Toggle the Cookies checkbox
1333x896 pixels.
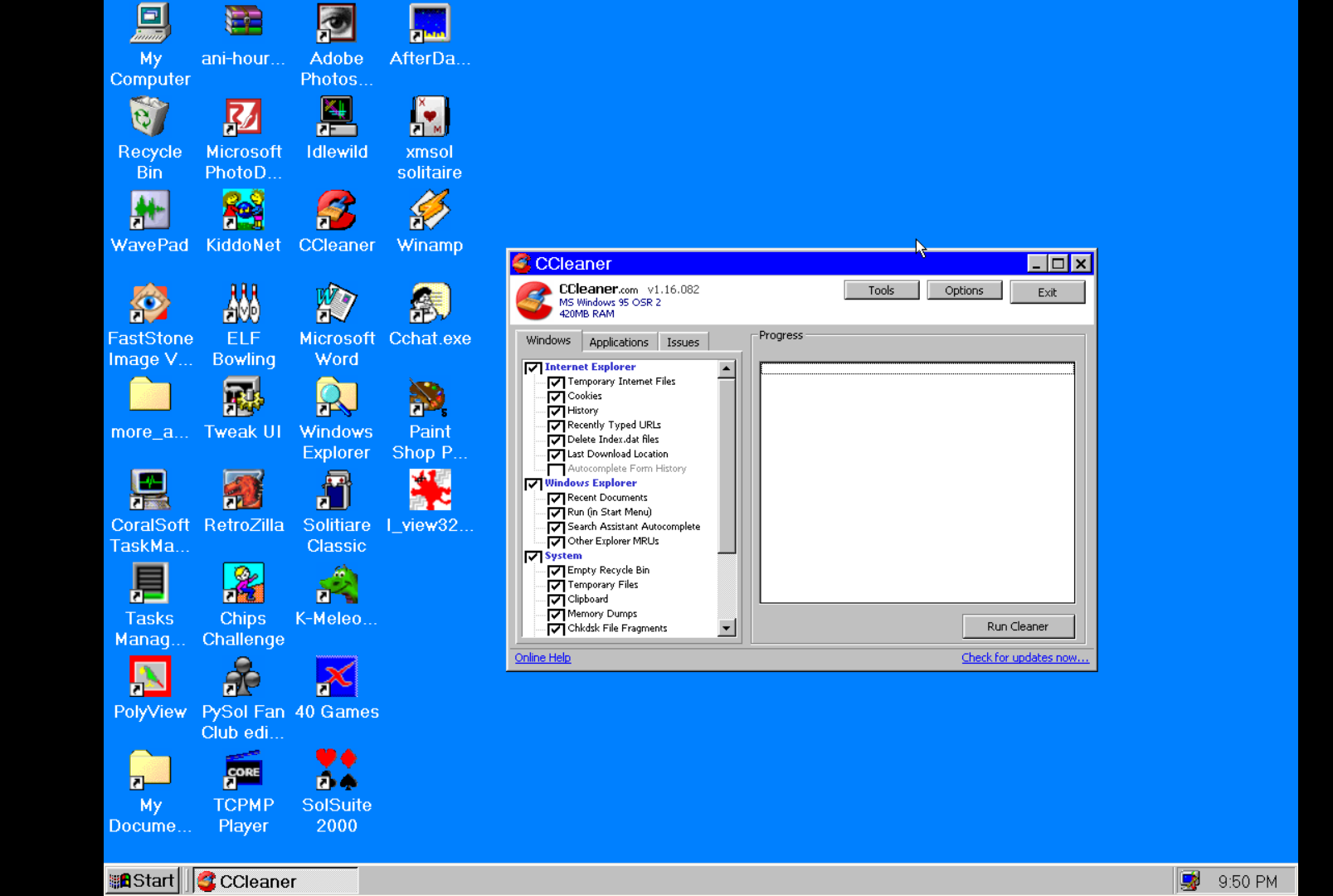[556, 397]
